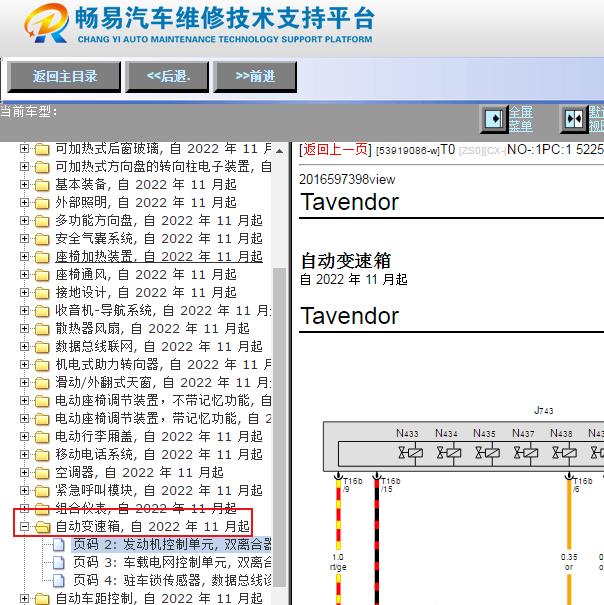Click the tree panel scrollbar up arrow
Viewport: 604px width, 605px height.
(279, 150)
